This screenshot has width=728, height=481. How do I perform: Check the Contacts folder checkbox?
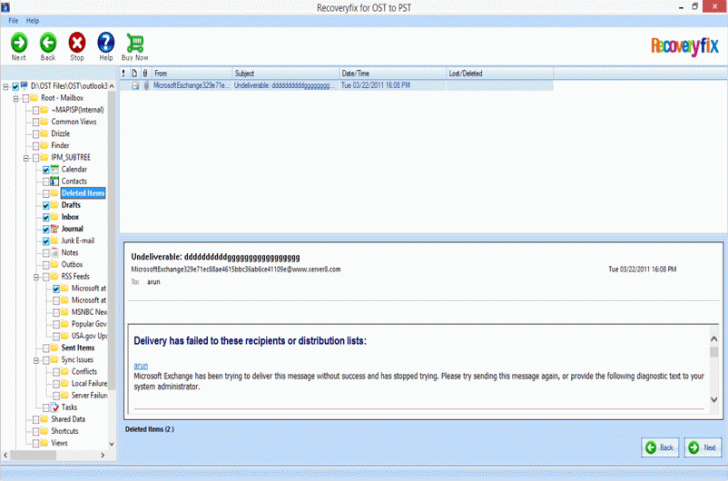(x=46, y=182)
